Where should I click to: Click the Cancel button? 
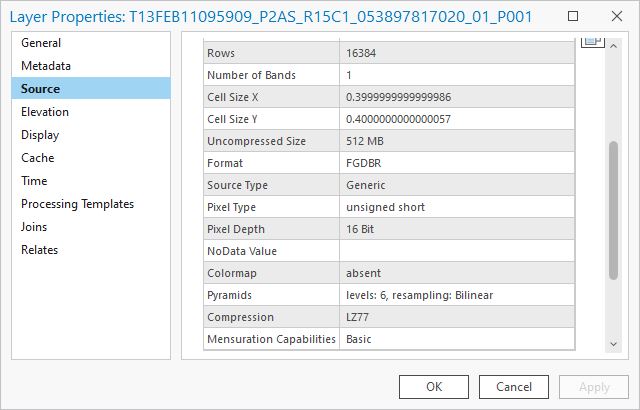[514, 387]
